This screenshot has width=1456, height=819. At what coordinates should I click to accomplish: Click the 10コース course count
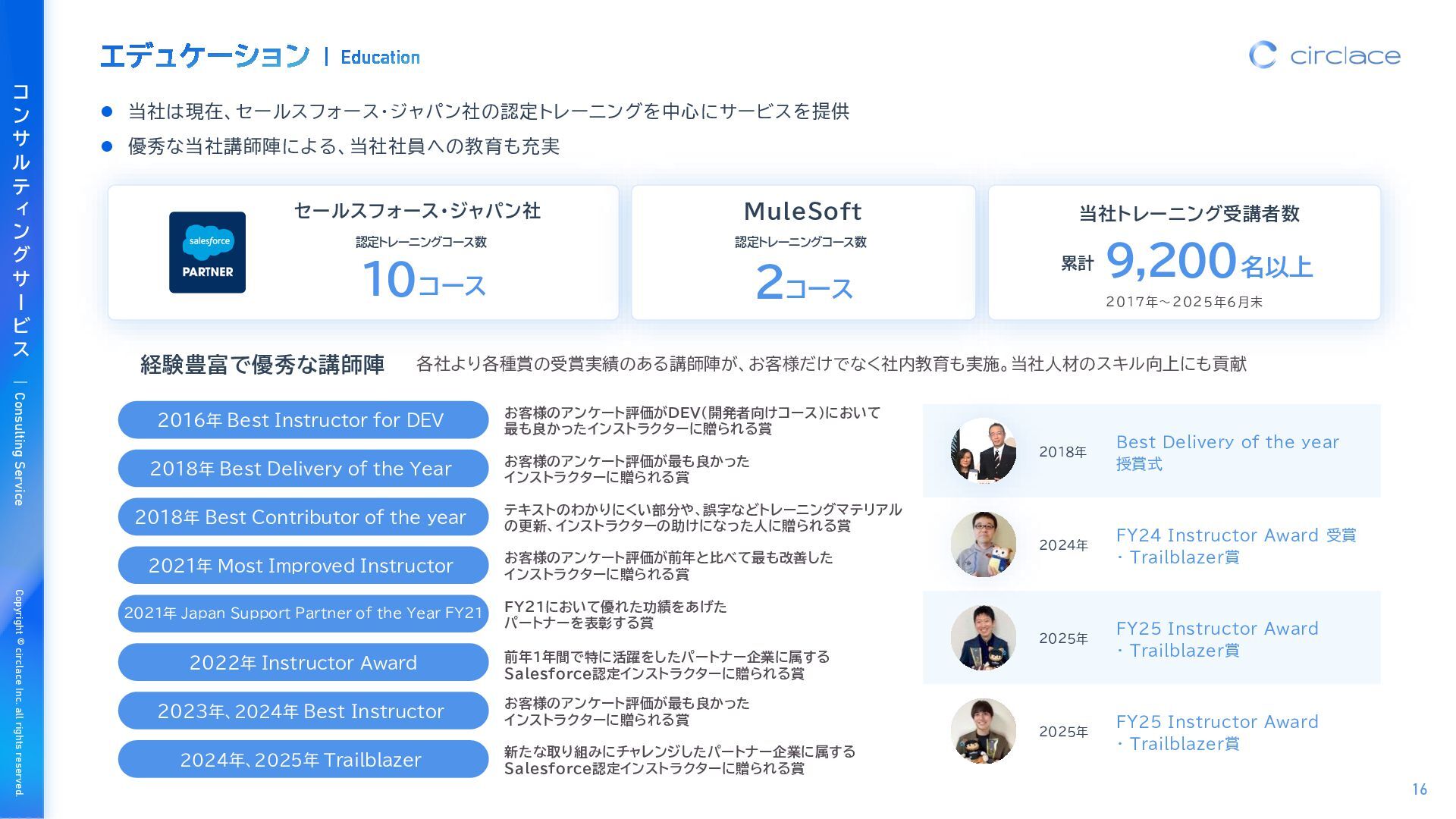tap(423, 279)
